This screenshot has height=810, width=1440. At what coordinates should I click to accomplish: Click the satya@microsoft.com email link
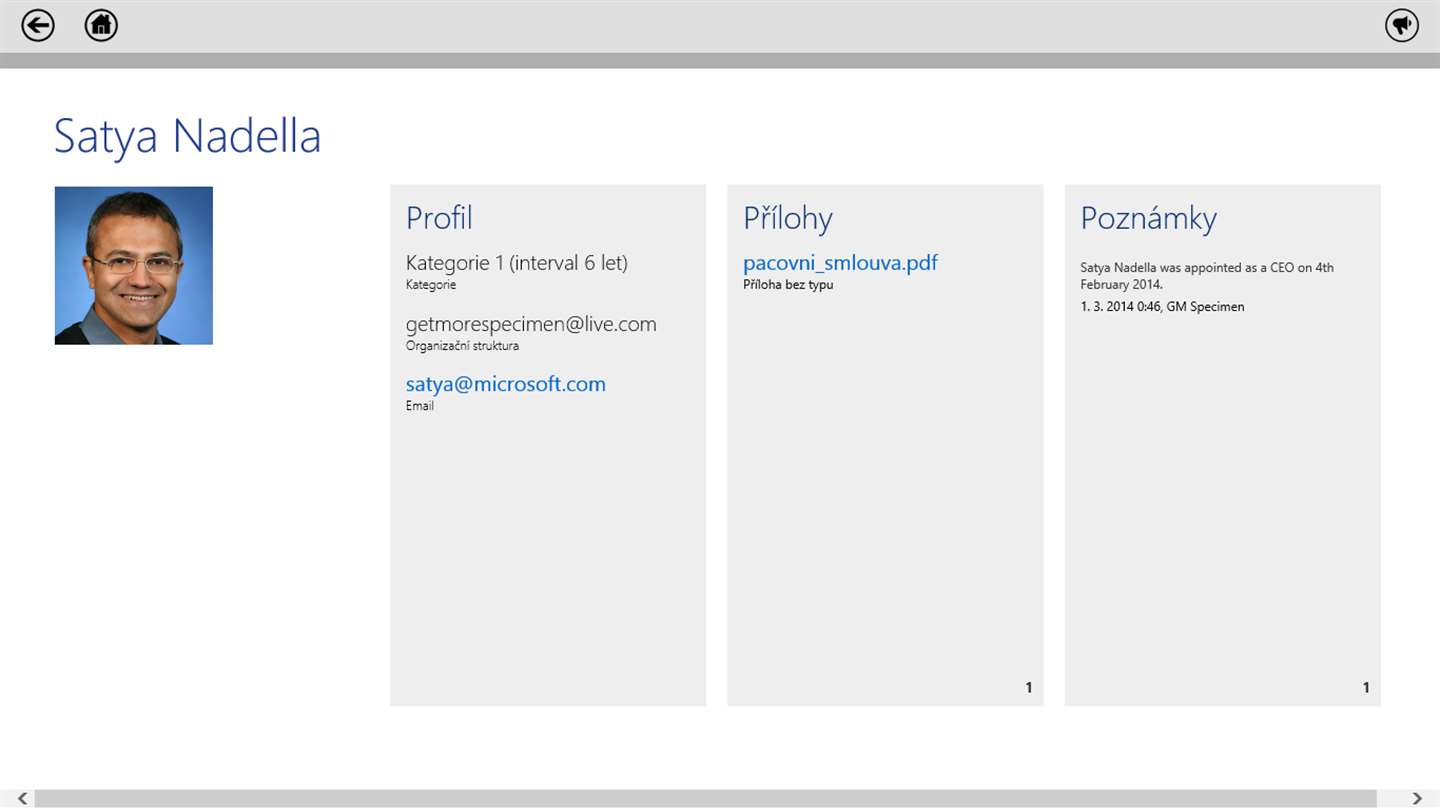tap(505, 384)
